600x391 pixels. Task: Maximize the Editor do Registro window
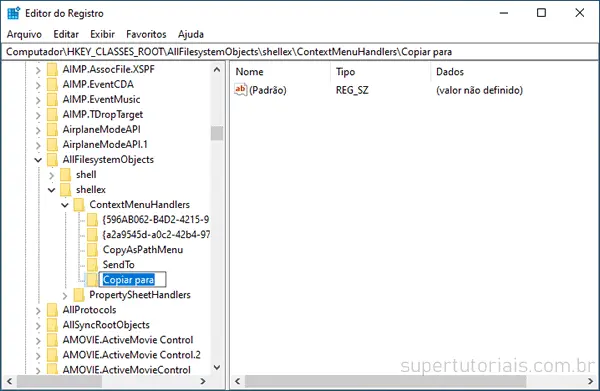click(541, 13)
